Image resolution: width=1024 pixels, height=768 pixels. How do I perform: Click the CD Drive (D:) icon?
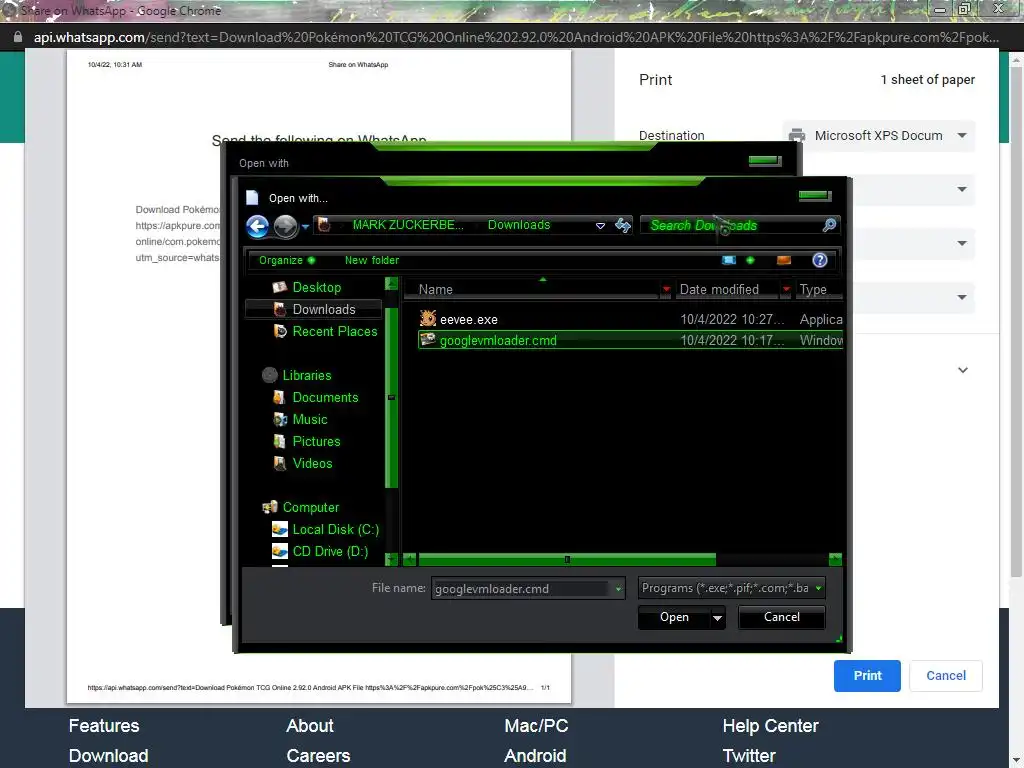(280, 551)
